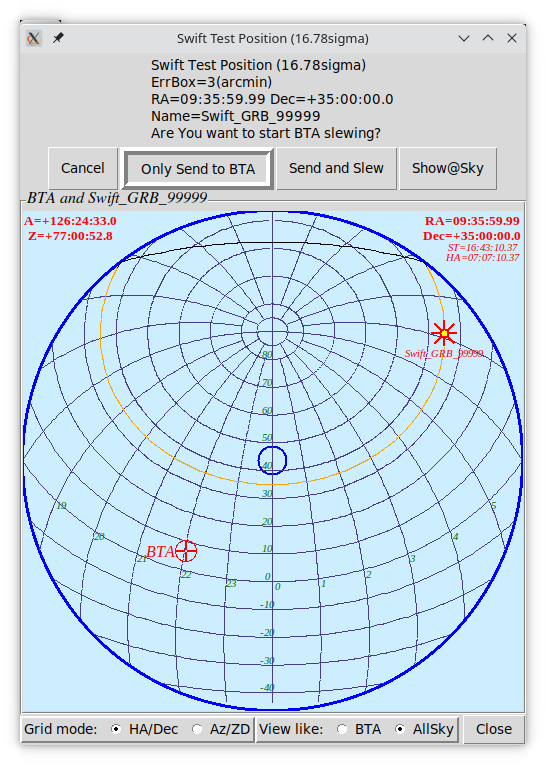Screen dimensions: 546x765
Task: Close the dialog with titlebar X
Action: [x=512, y=38]
